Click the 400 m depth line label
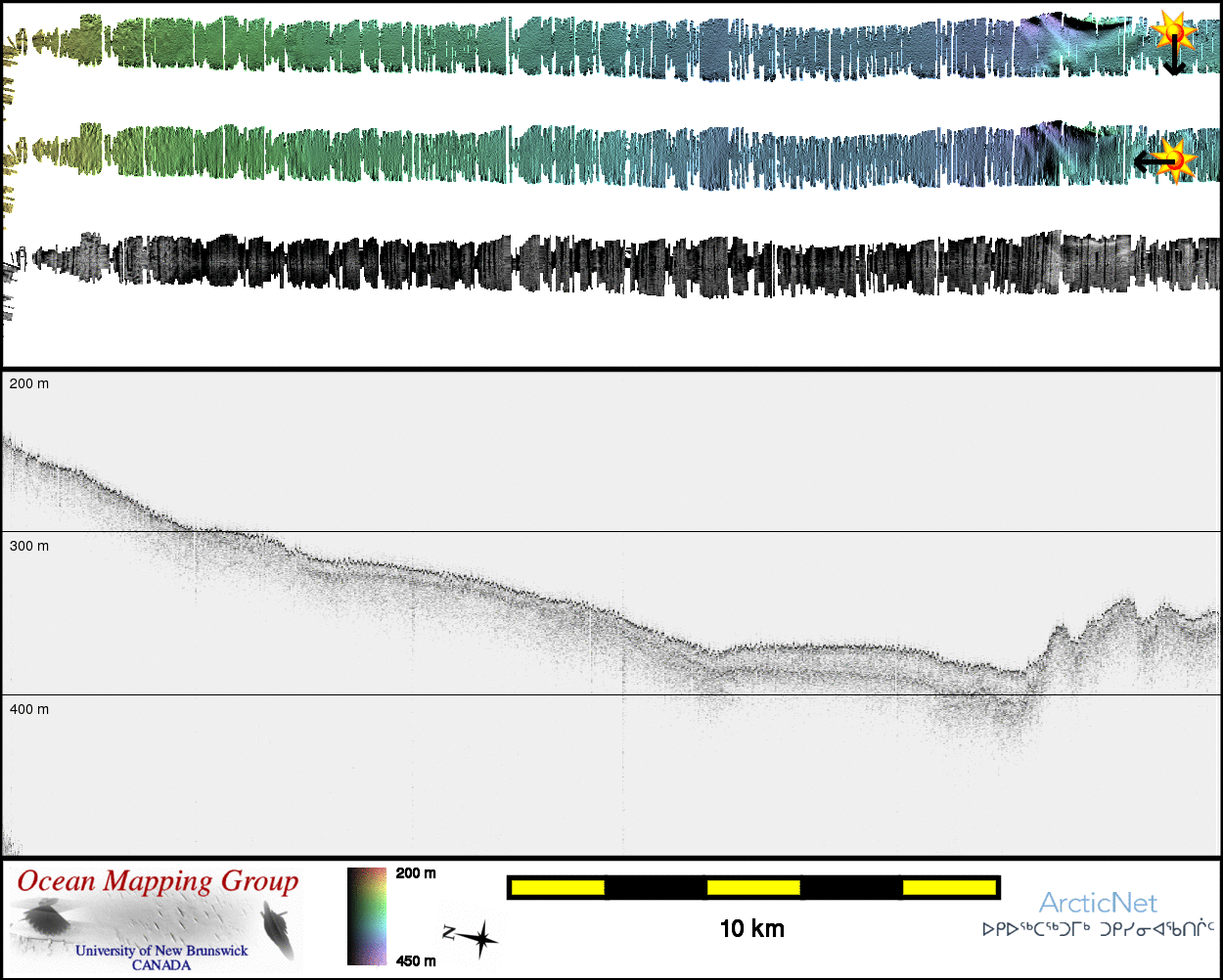The image size is (1223, 980). pyautogui.click(x=28, y=709)
